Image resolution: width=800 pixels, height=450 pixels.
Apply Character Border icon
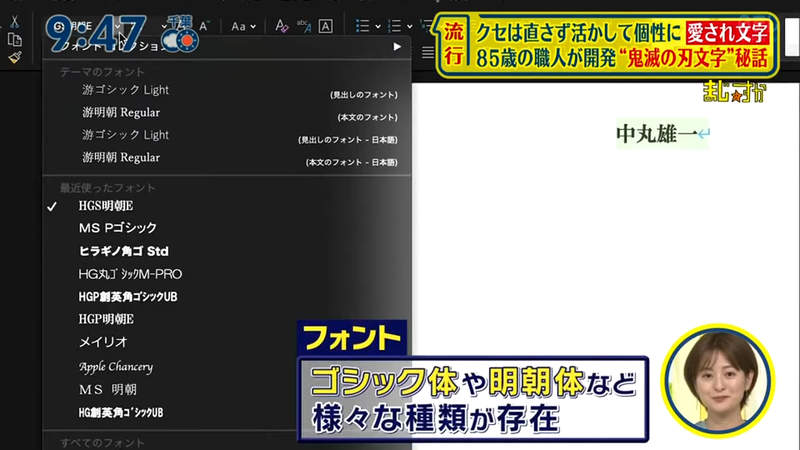(x=326, y=26)
